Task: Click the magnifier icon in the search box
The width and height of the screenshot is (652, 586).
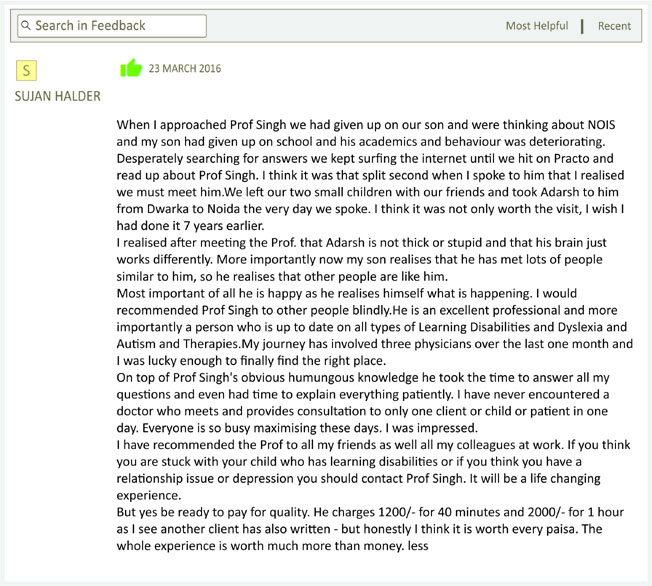Action: pos(26,26)
